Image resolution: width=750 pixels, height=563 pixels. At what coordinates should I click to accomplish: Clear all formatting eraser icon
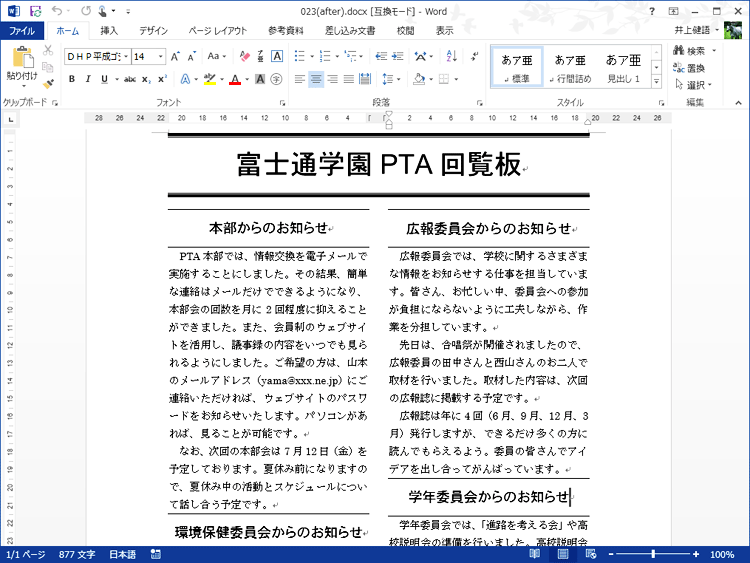coord(244,56)
